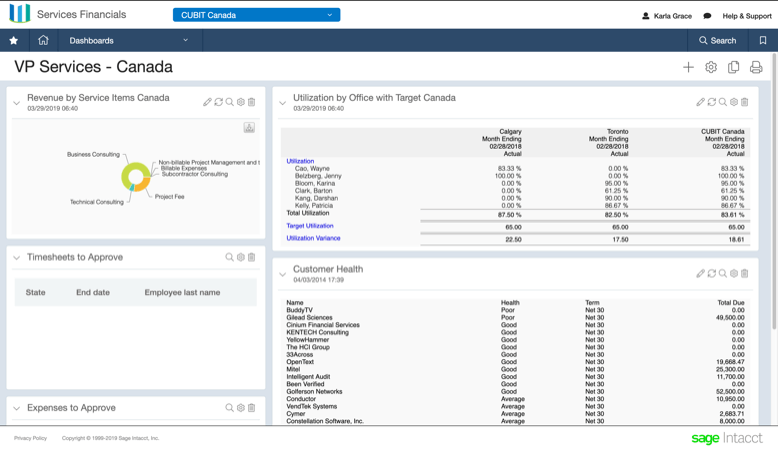Image resolution: width=778 pixels, height=451 pixels.
Task: Print the dashboard using printer icon
Action: coord(756,68)
